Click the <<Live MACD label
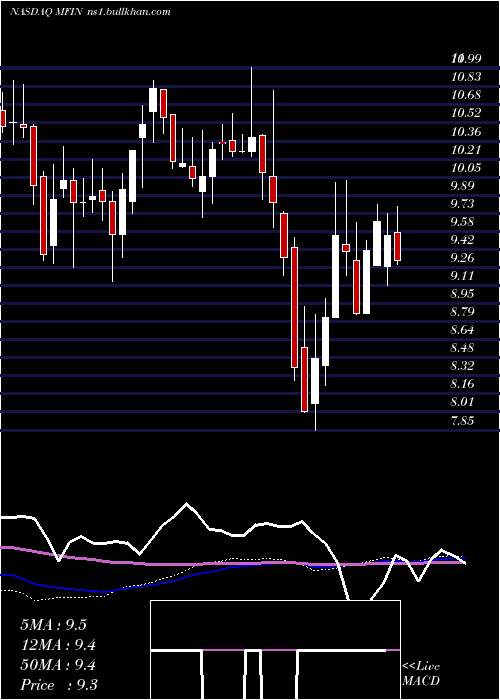Image resolution: width=500 pixels, height=700 pixels. 421,674
